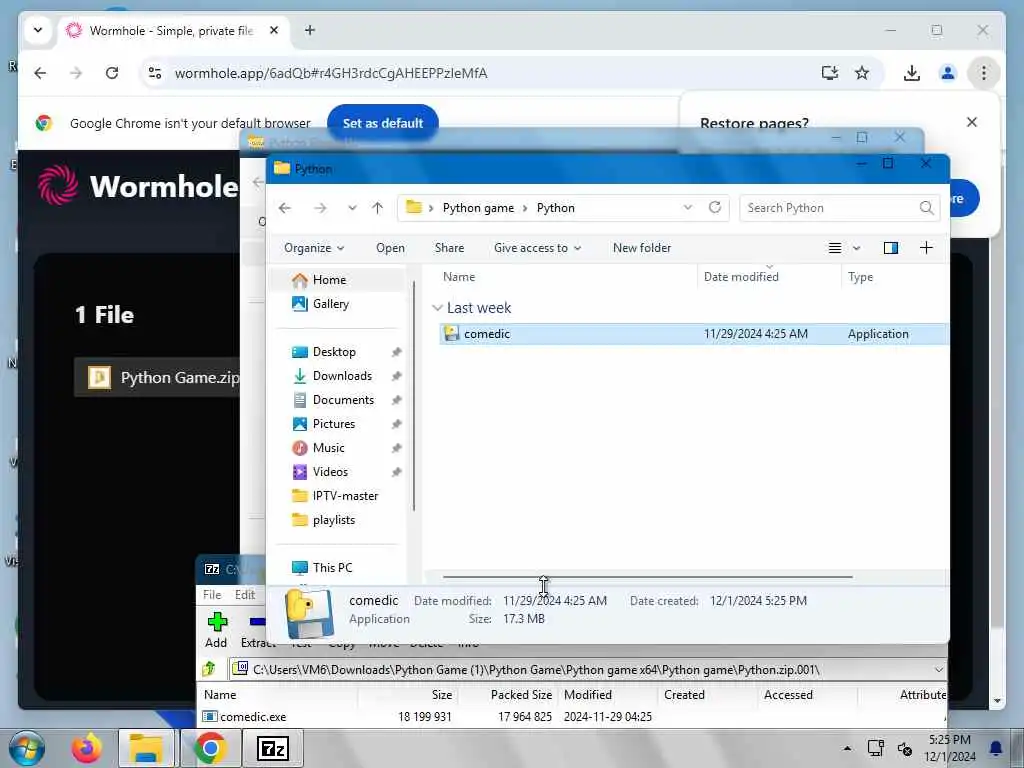Viewport: 1024px width, 768px height.
Task: Refresh the Python folder view
Action: (x=715, y=208)
